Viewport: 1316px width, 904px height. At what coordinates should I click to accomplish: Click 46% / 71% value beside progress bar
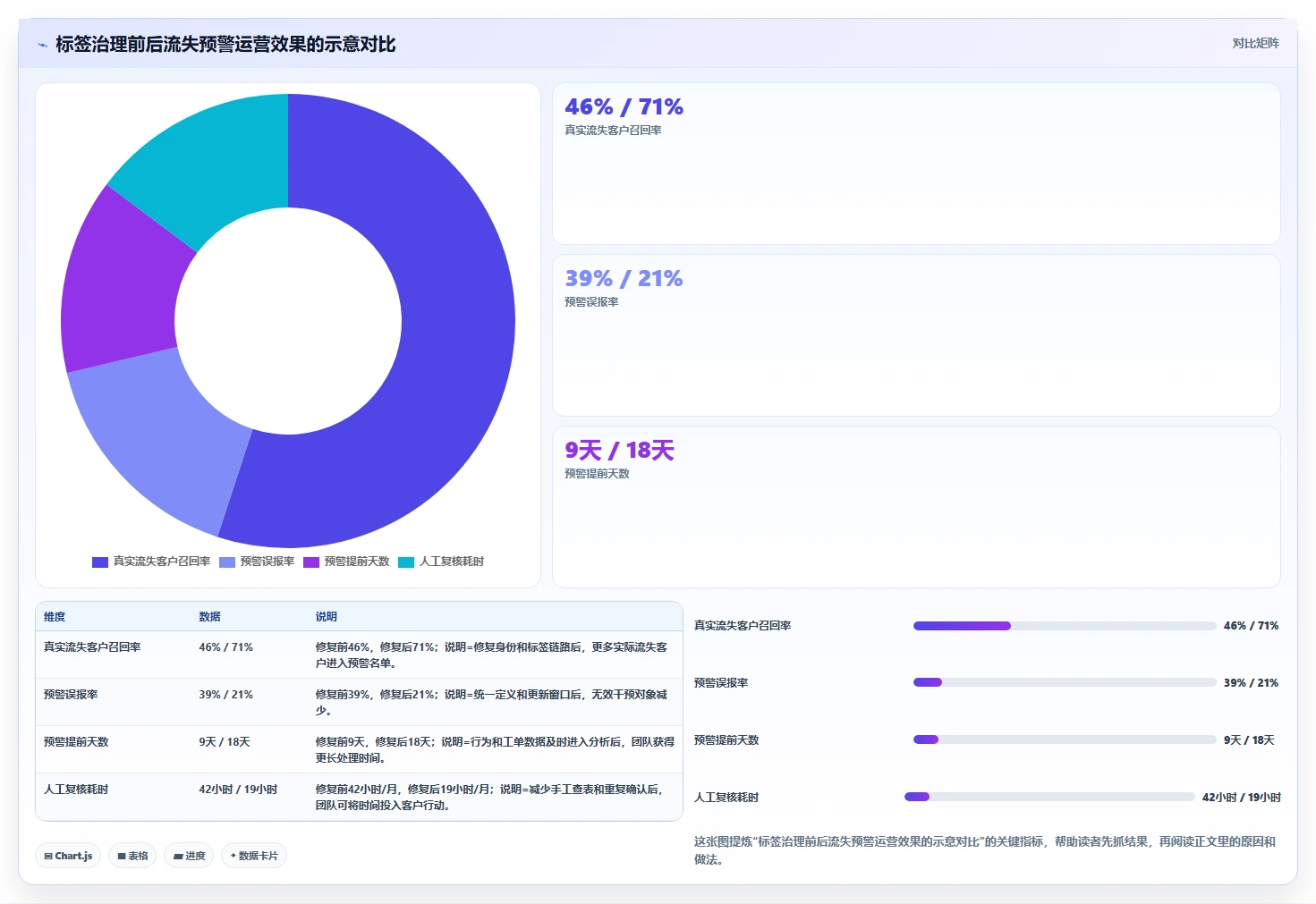(x=1251, y=626)
